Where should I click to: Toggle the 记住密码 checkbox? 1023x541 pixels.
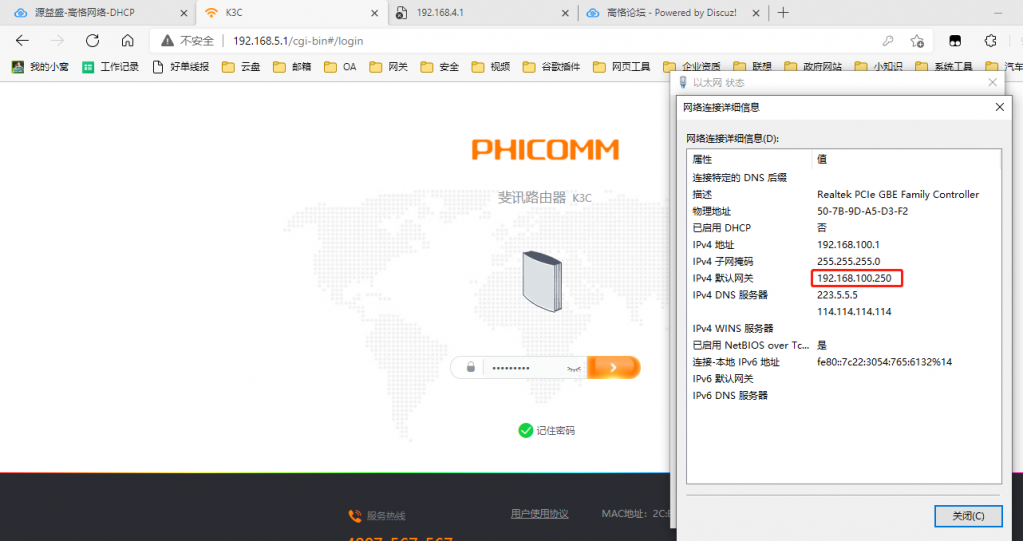(x=525, y=430)
